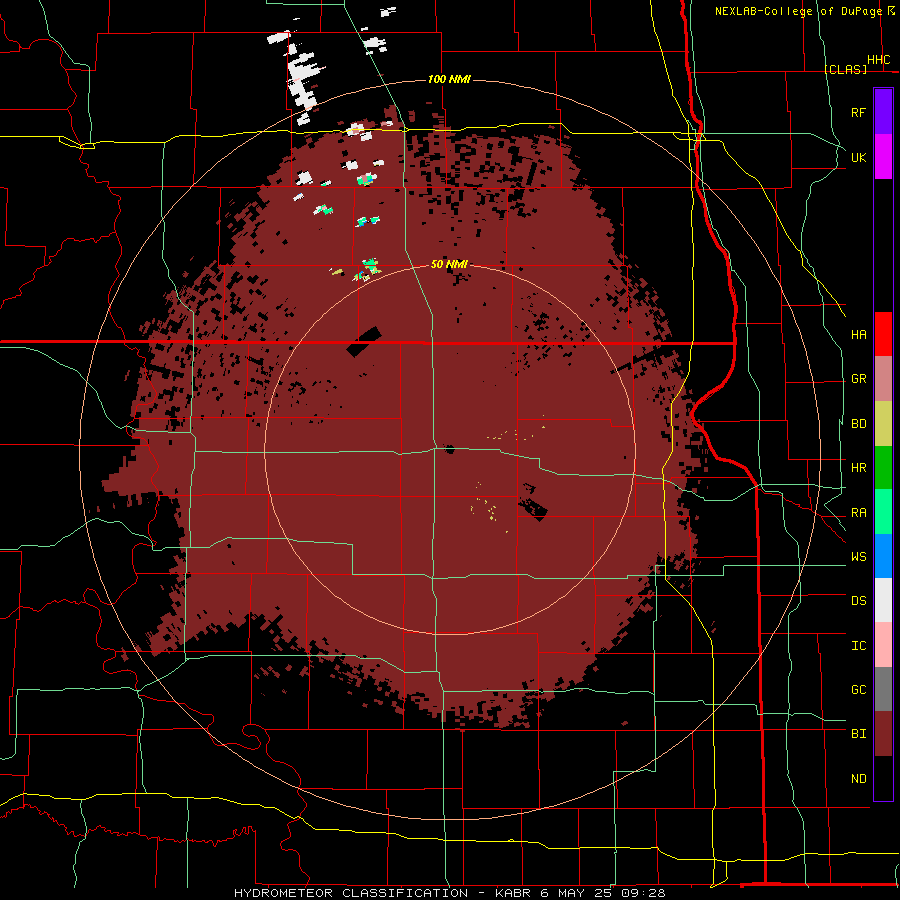Click the GR legend label
Screen dimensions: 900x900
point(858,379)
